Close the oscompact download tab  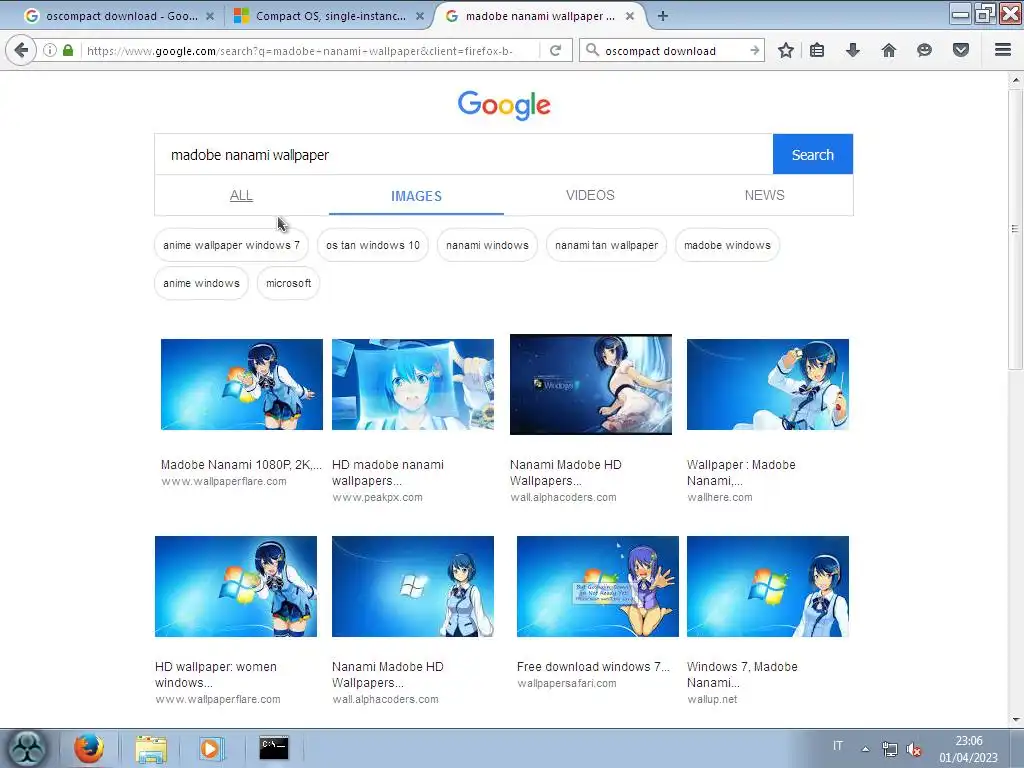tap(210, 16)
